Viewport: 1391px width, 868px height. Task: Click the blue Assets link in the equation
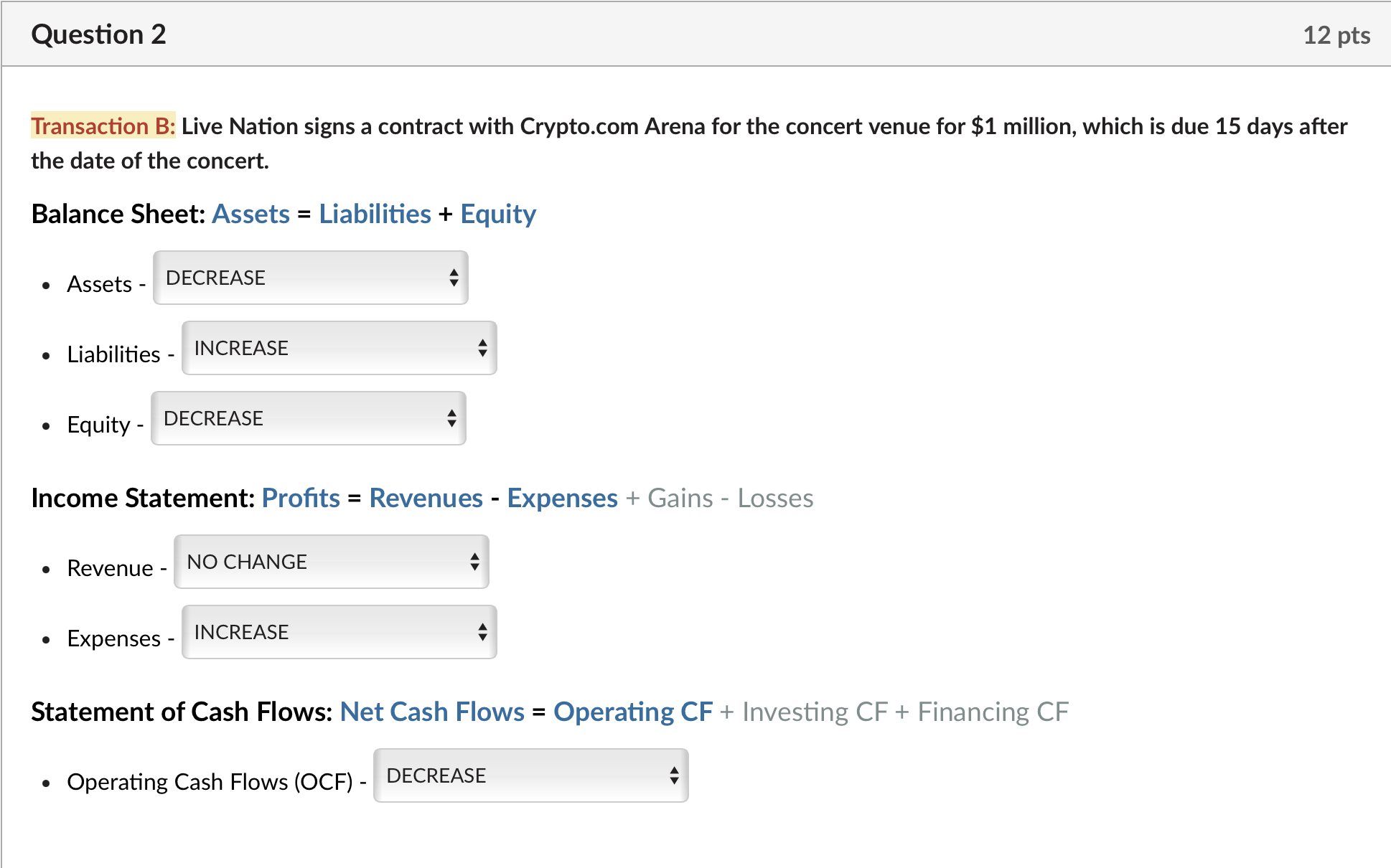coord(251,213)
